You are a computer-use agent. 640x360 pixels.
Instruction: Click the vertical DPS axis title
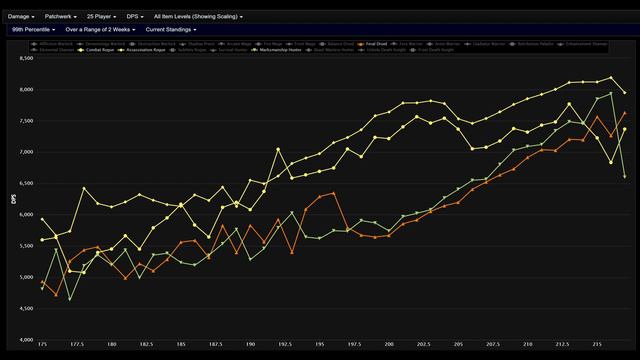tap(13, 199)
